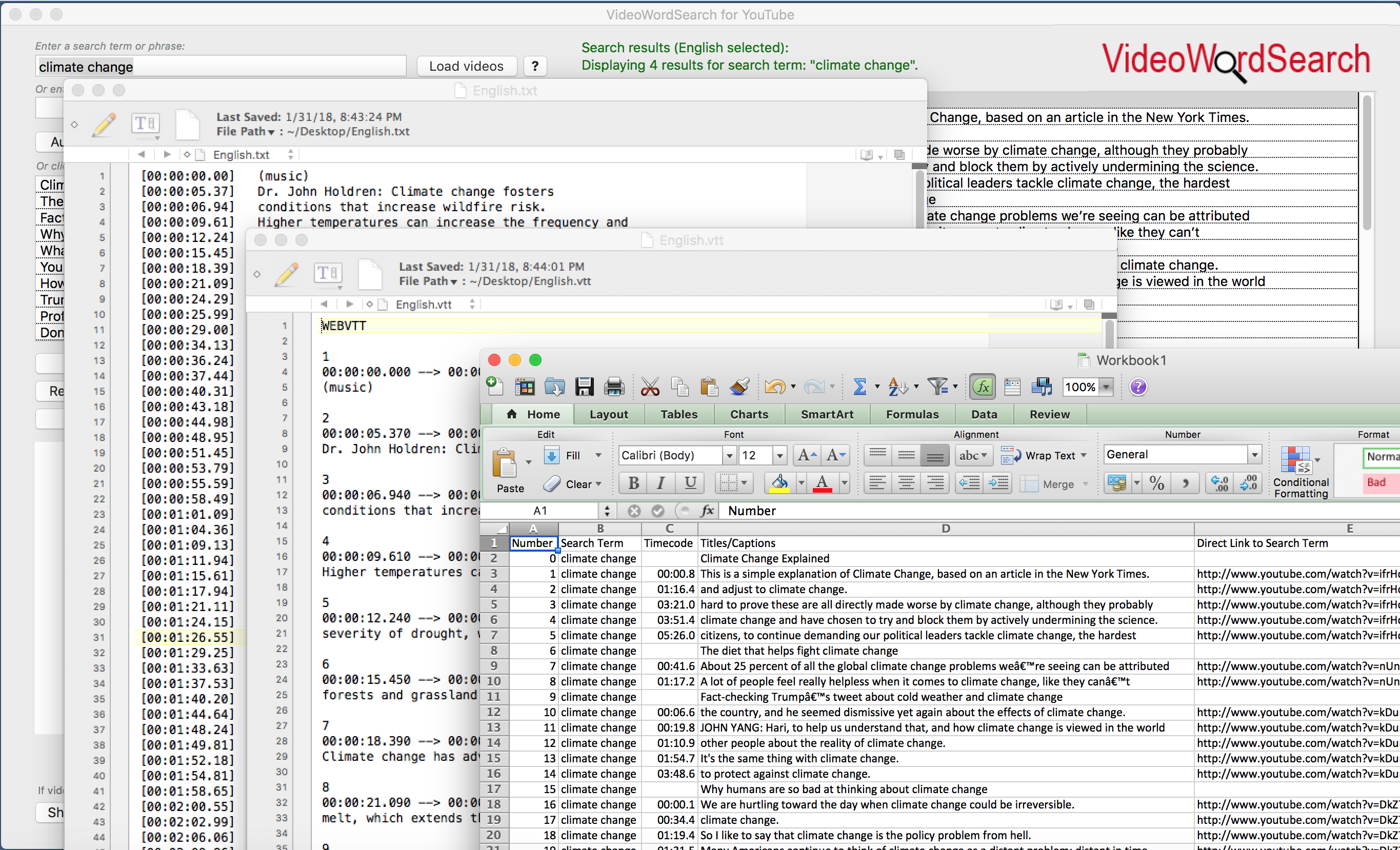
Task: Switch to the Layout ribbon tab
Action: 609,414
